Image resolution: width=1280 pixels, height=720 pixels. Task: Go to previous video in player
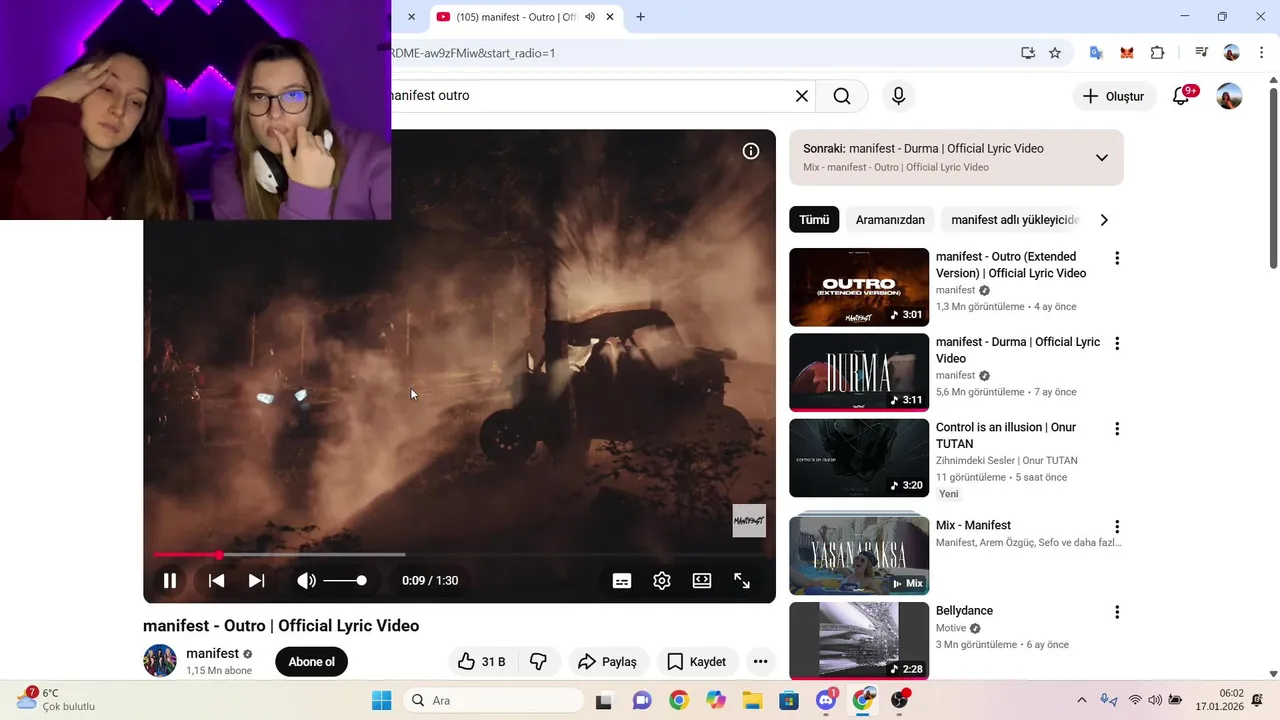pyautogui.click(x=216, y=580)
